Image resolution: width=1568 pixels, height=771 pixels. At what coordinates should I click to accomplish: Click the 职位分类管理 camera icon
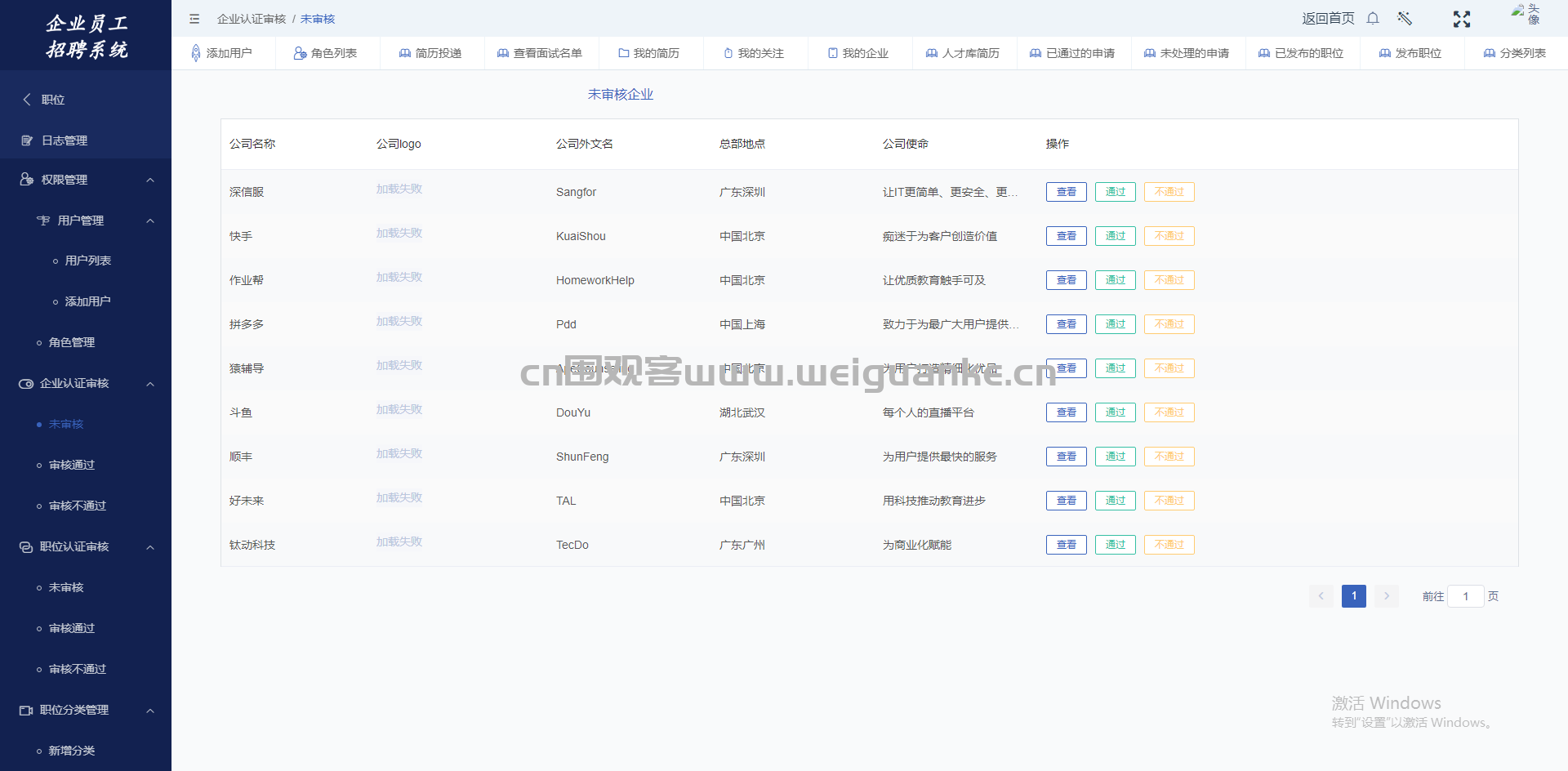(26, 711)
